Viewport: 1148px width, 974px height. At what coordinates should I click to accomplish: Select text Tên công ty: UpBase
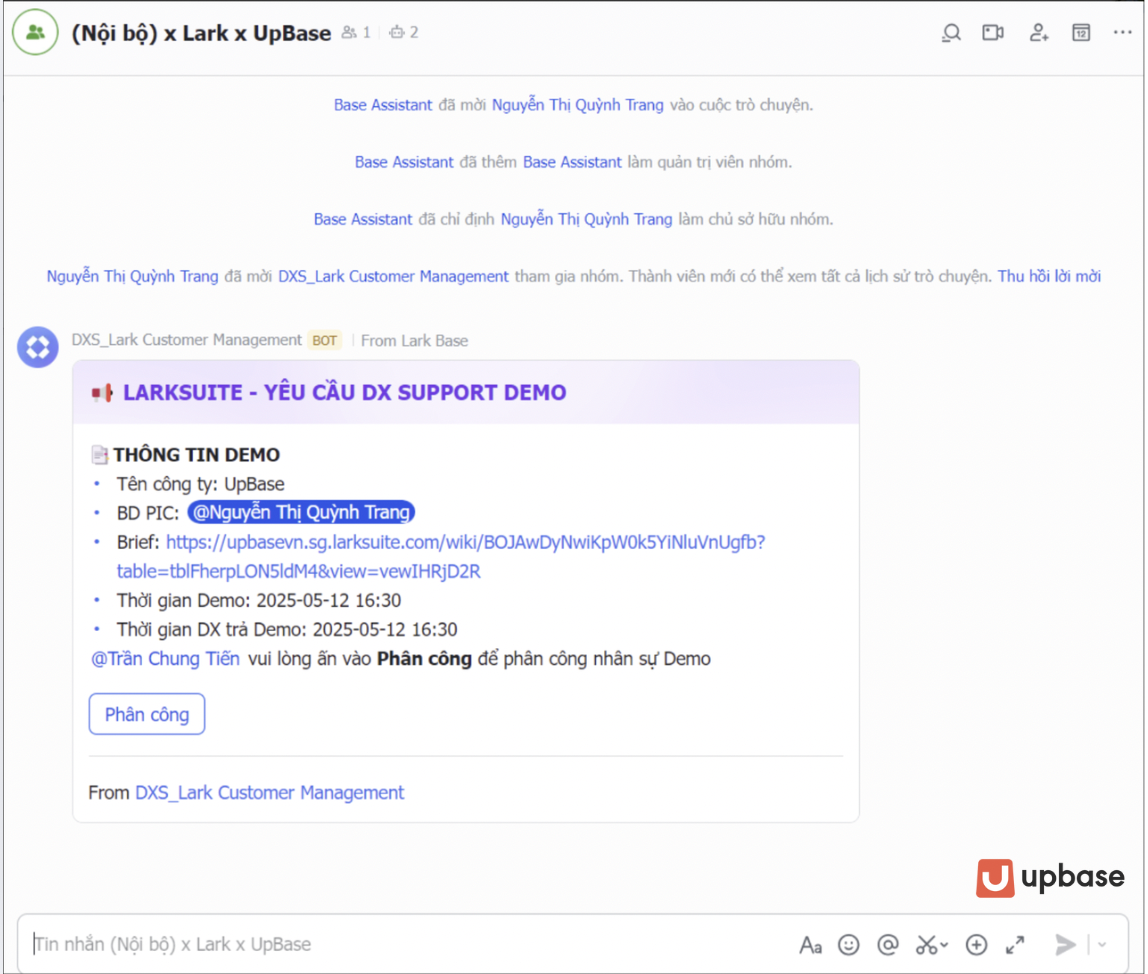pyautogui.click(x=201, y=484)
